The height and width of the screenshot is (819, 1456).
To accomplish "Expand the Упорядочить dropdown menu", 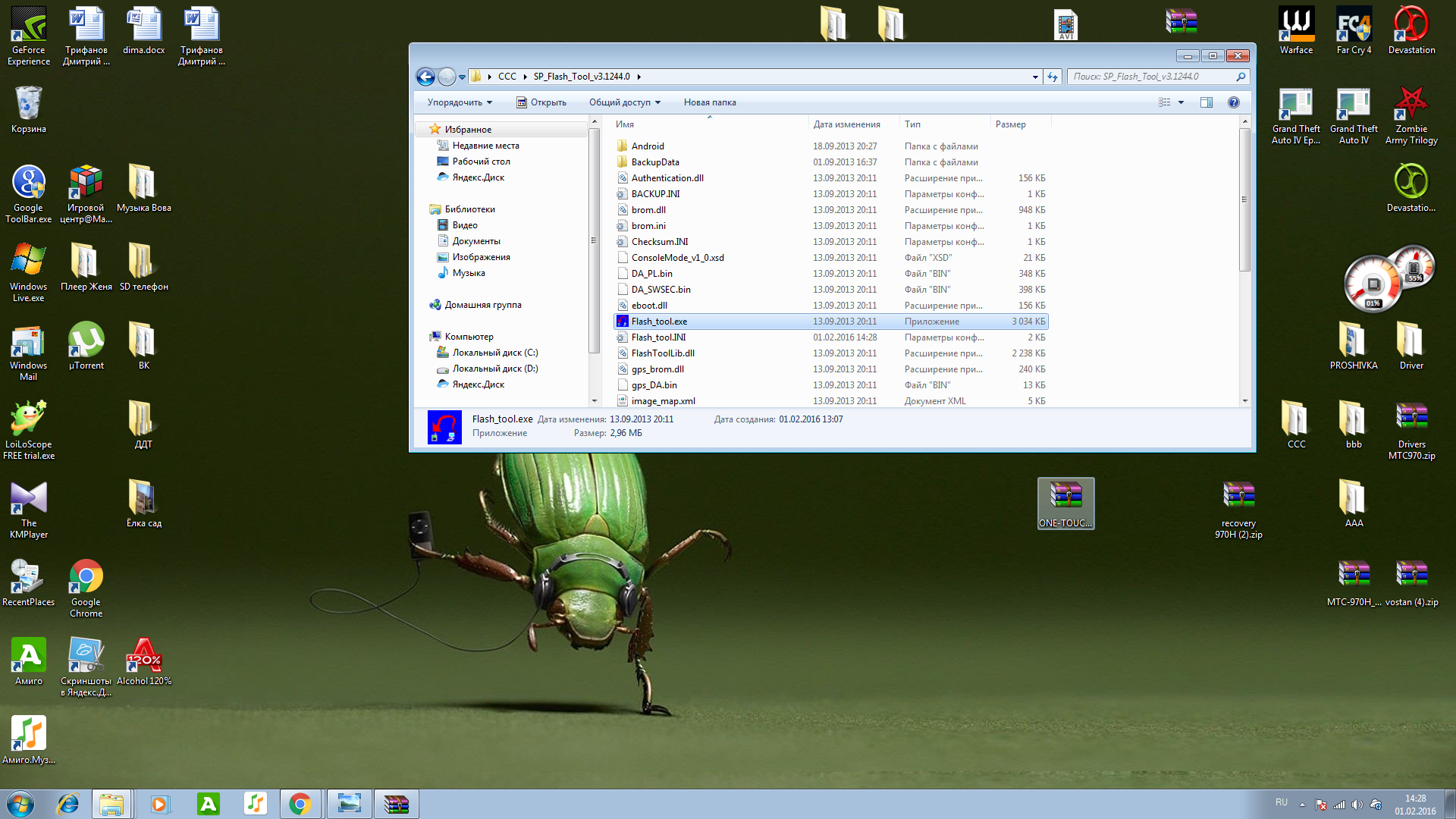I will tap(460, 102).
